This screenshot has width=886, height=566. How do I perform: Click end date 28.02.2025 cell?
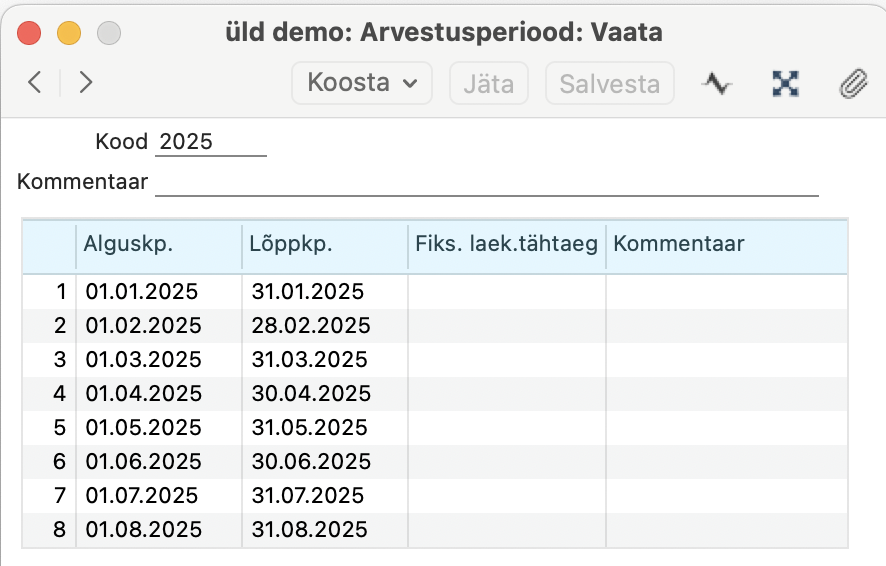tap(325, 326)
